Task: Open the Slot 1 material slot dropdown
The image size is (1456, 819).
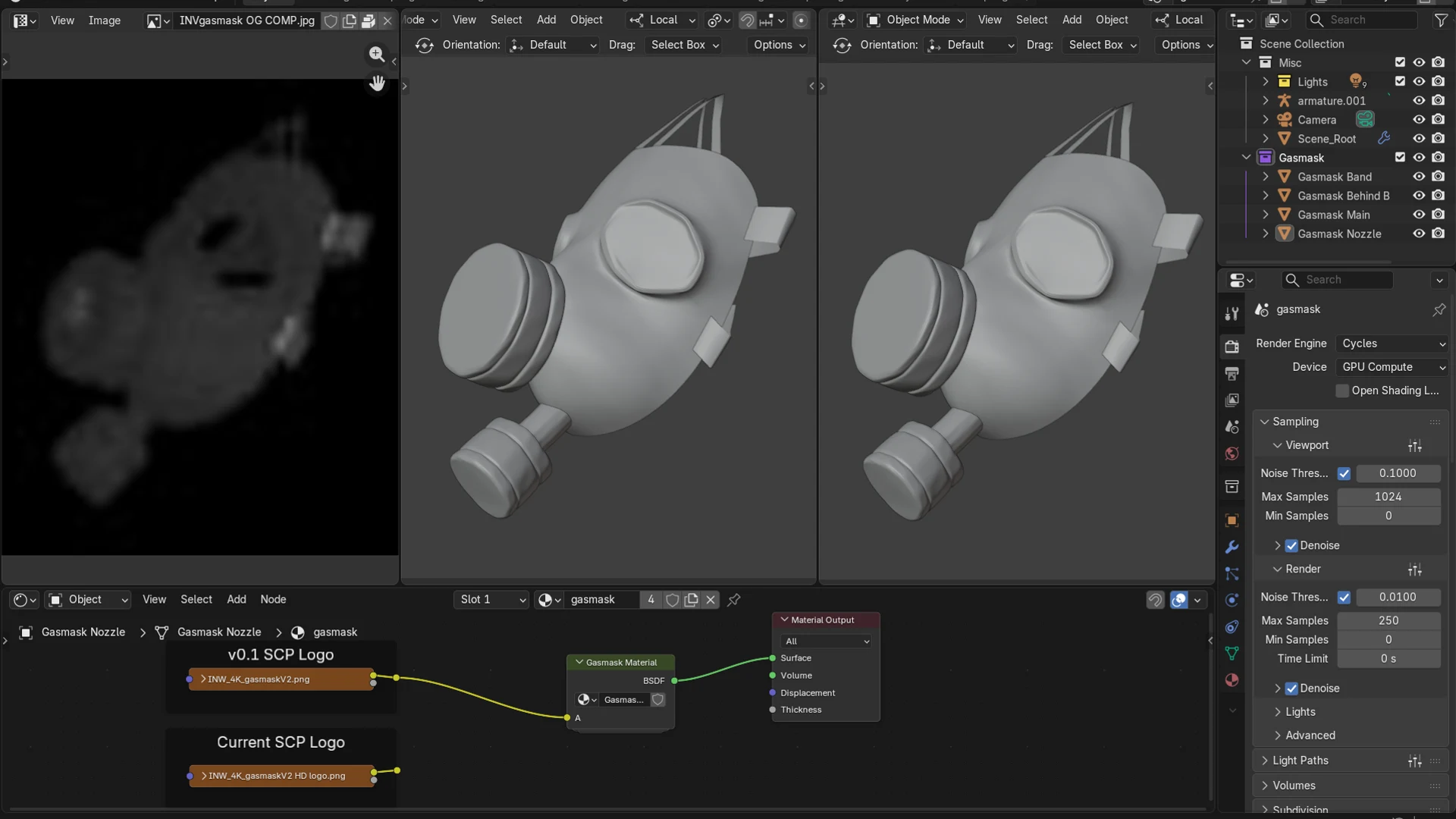Action: [491, 600]
